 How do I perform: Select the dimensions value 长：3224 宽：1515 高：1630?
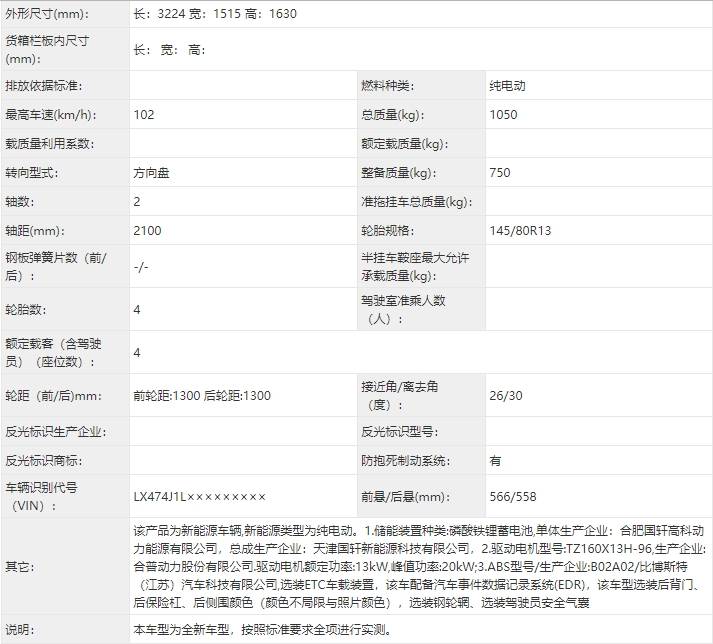[x=215, y=14]
